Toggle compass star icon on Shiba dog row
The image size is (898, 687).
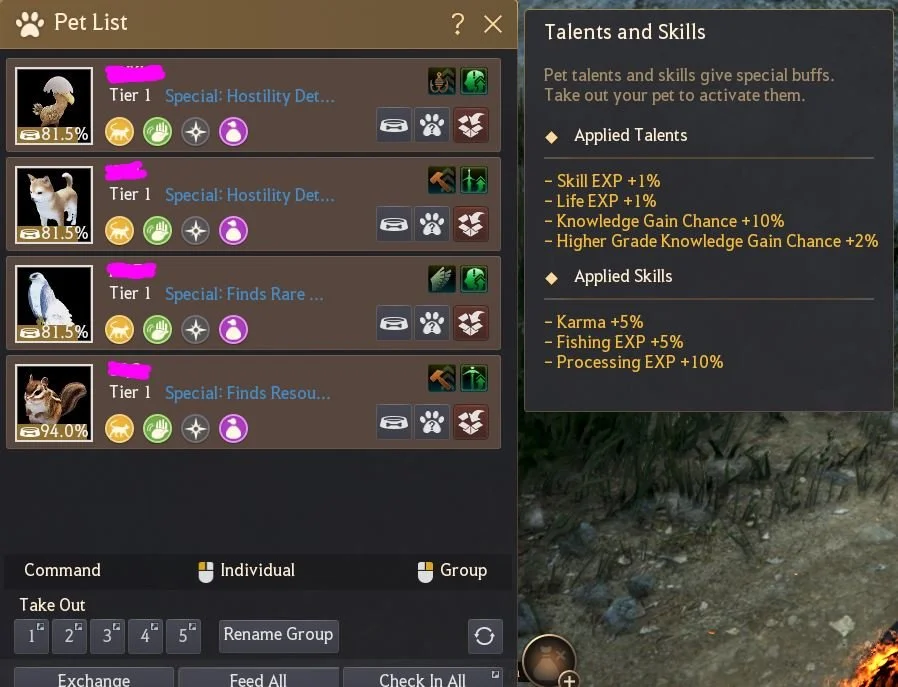coord(196,231)
